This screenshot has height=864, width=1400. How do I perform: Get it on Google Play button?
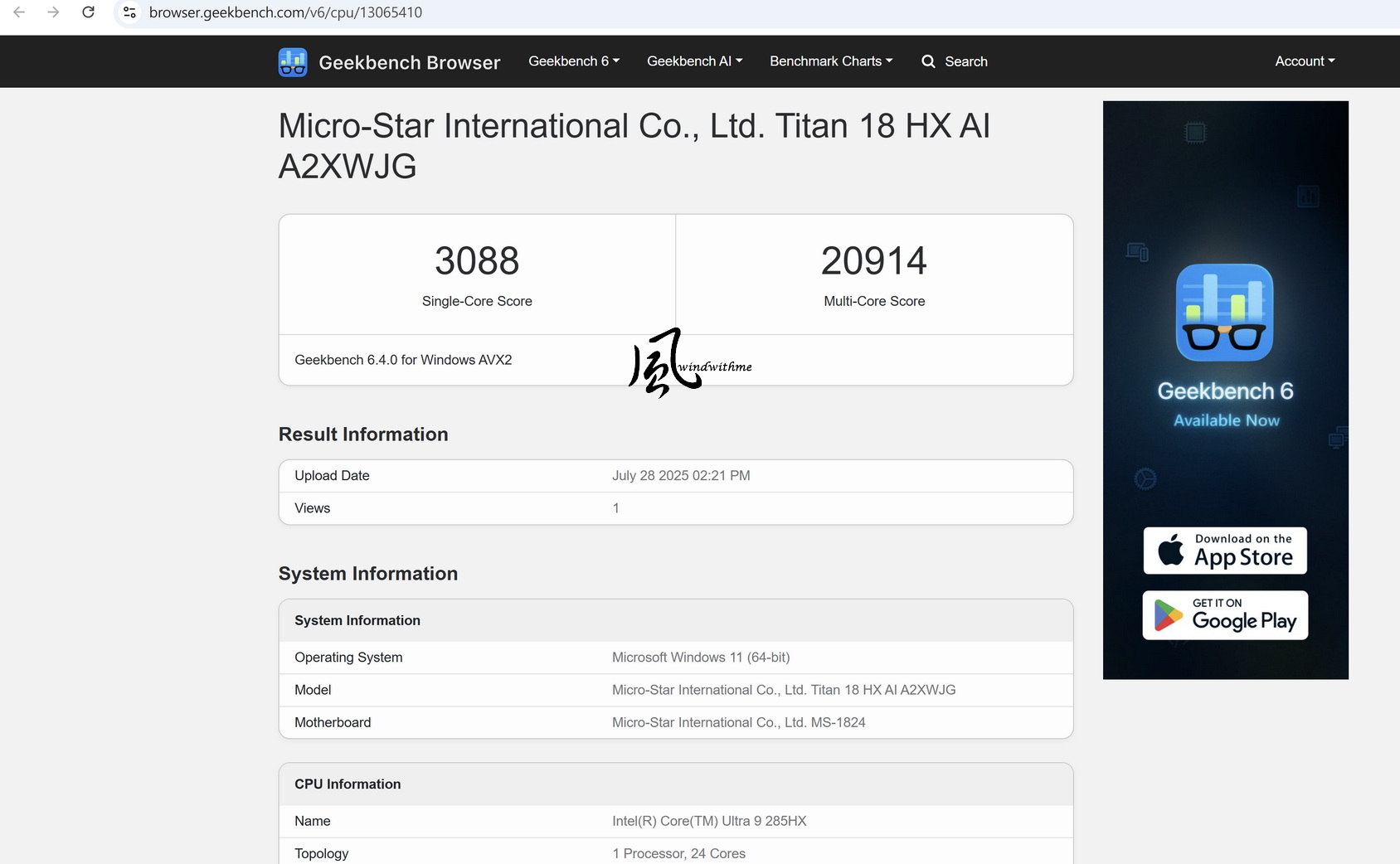pyautogui.click(x=1225, y=615)
